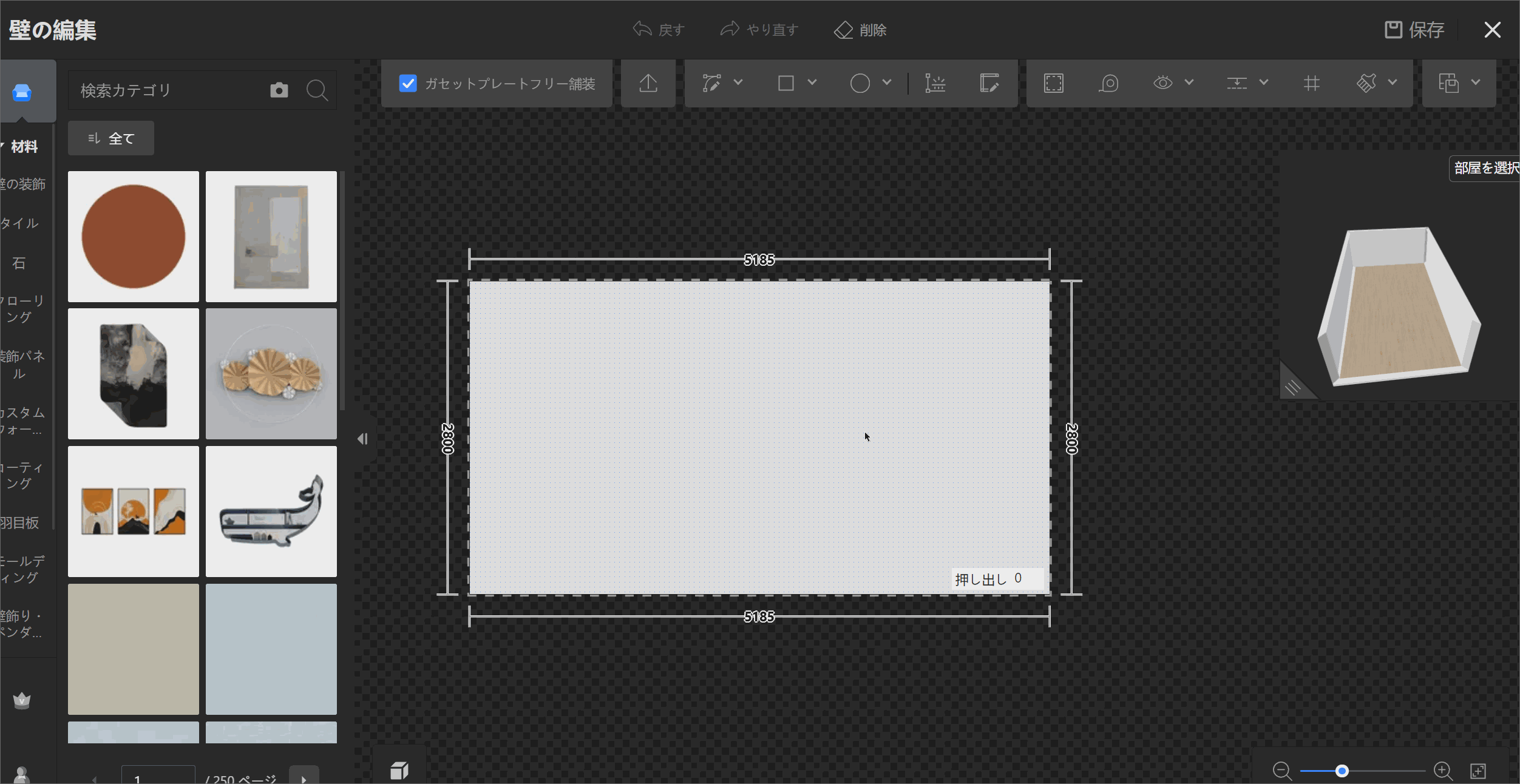Collapse the left material panel arrow
1520x784 pixels.
tap(363, 439)
